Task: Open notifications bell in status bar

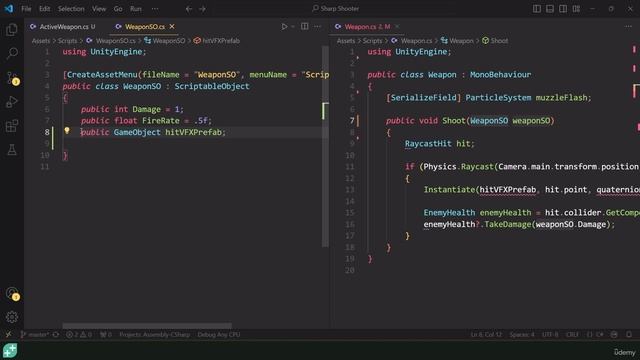Action: (x=629, y=334)
